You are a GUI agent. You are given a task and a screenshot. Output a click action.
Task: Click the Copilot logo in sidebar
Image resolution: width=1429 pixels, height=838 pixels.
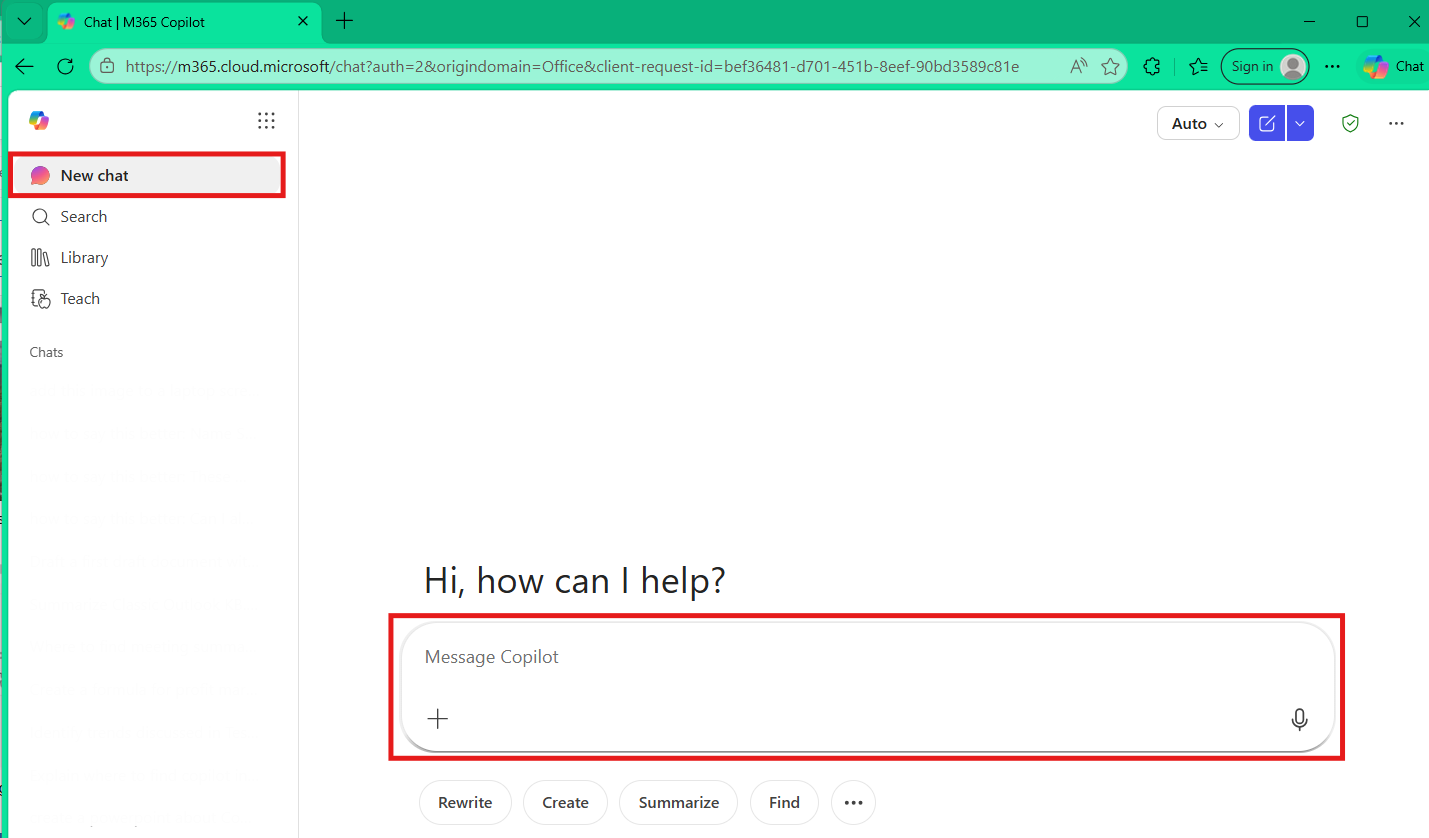[x=39, y=121]
